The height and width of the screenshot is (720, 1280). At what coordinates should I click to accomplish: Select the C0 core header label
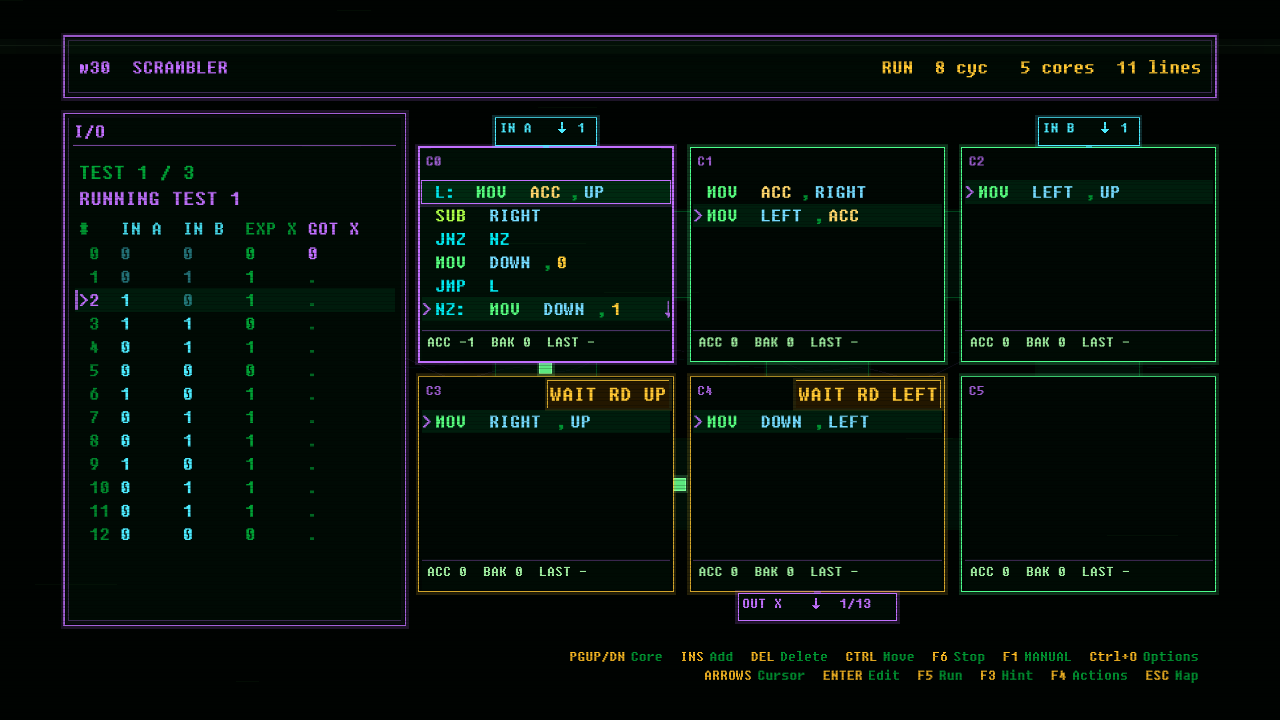tap(434, 161)
